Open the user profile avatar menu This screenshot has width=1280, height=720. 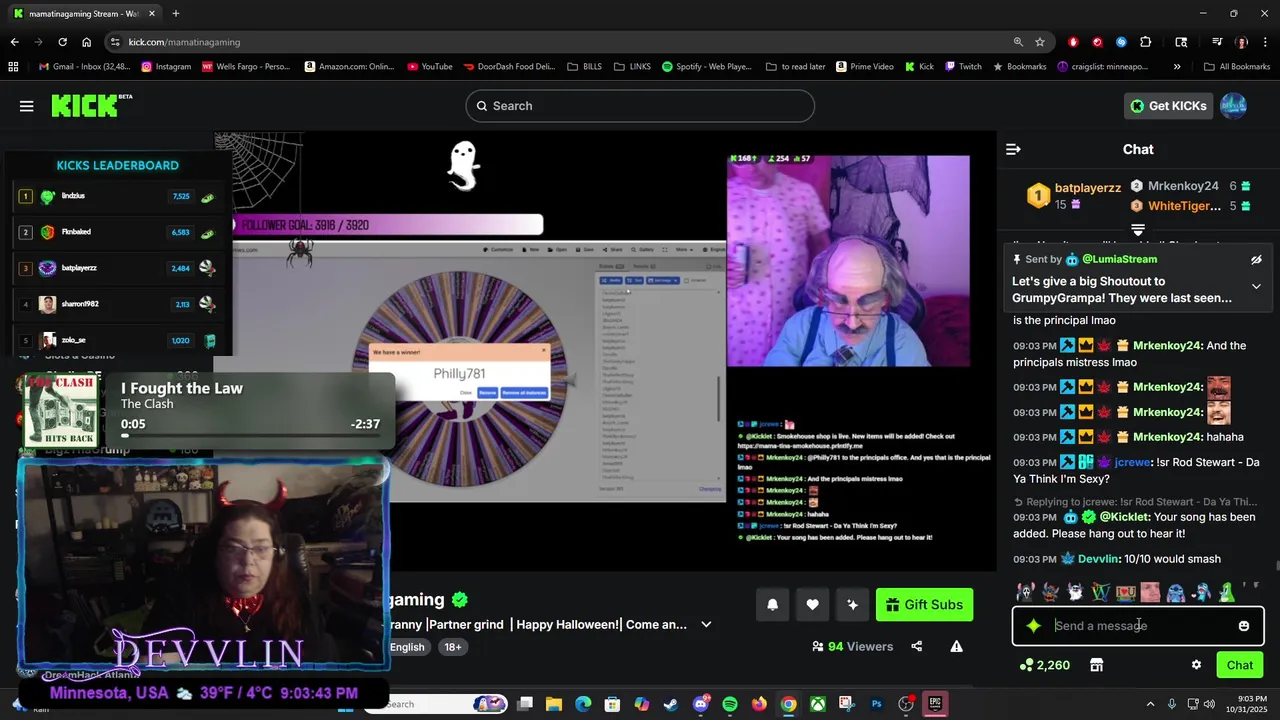pyautogui.click(x=1234, y=106)
